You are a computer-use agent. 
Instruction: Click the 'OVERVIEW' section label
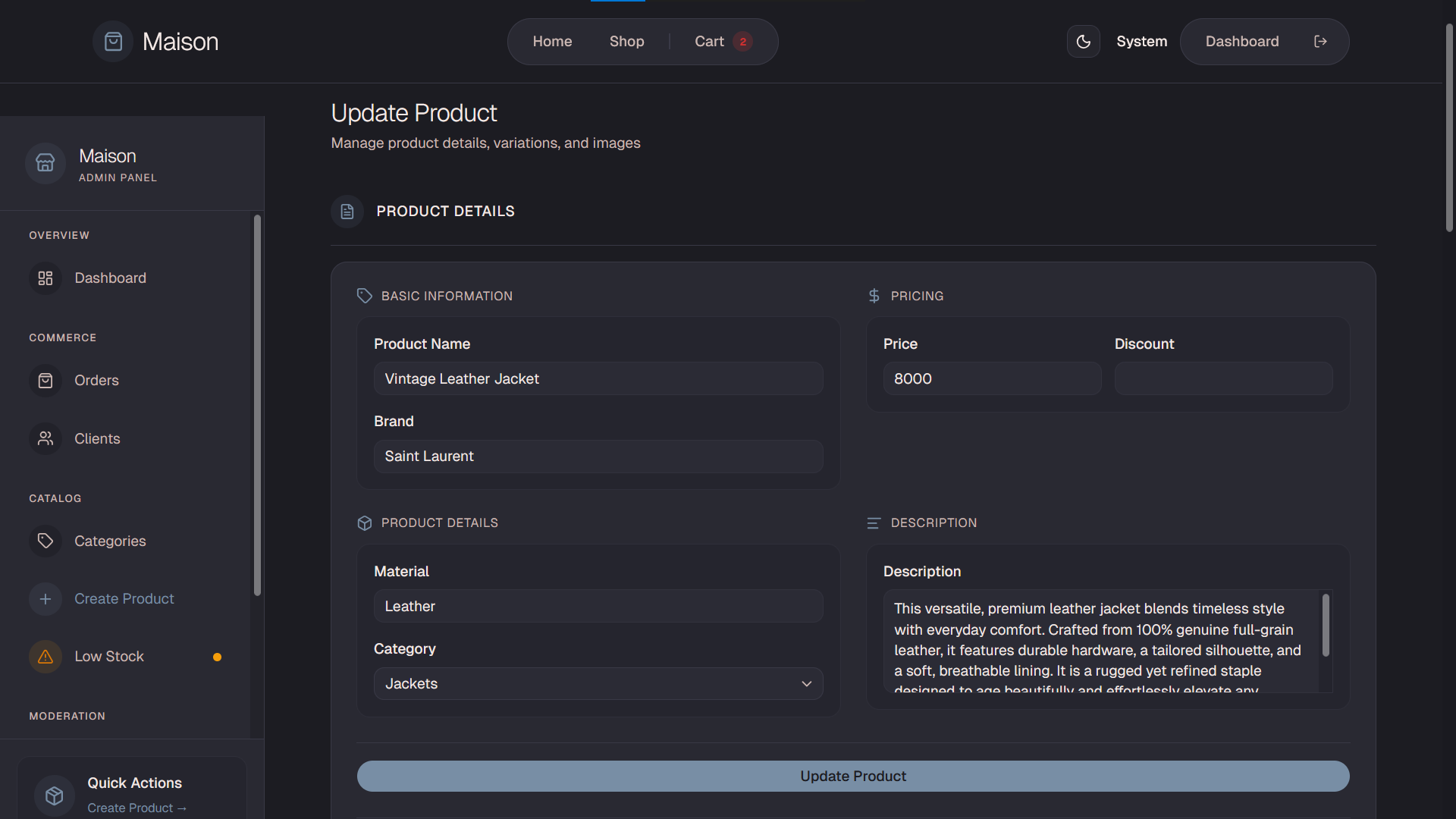59,236
